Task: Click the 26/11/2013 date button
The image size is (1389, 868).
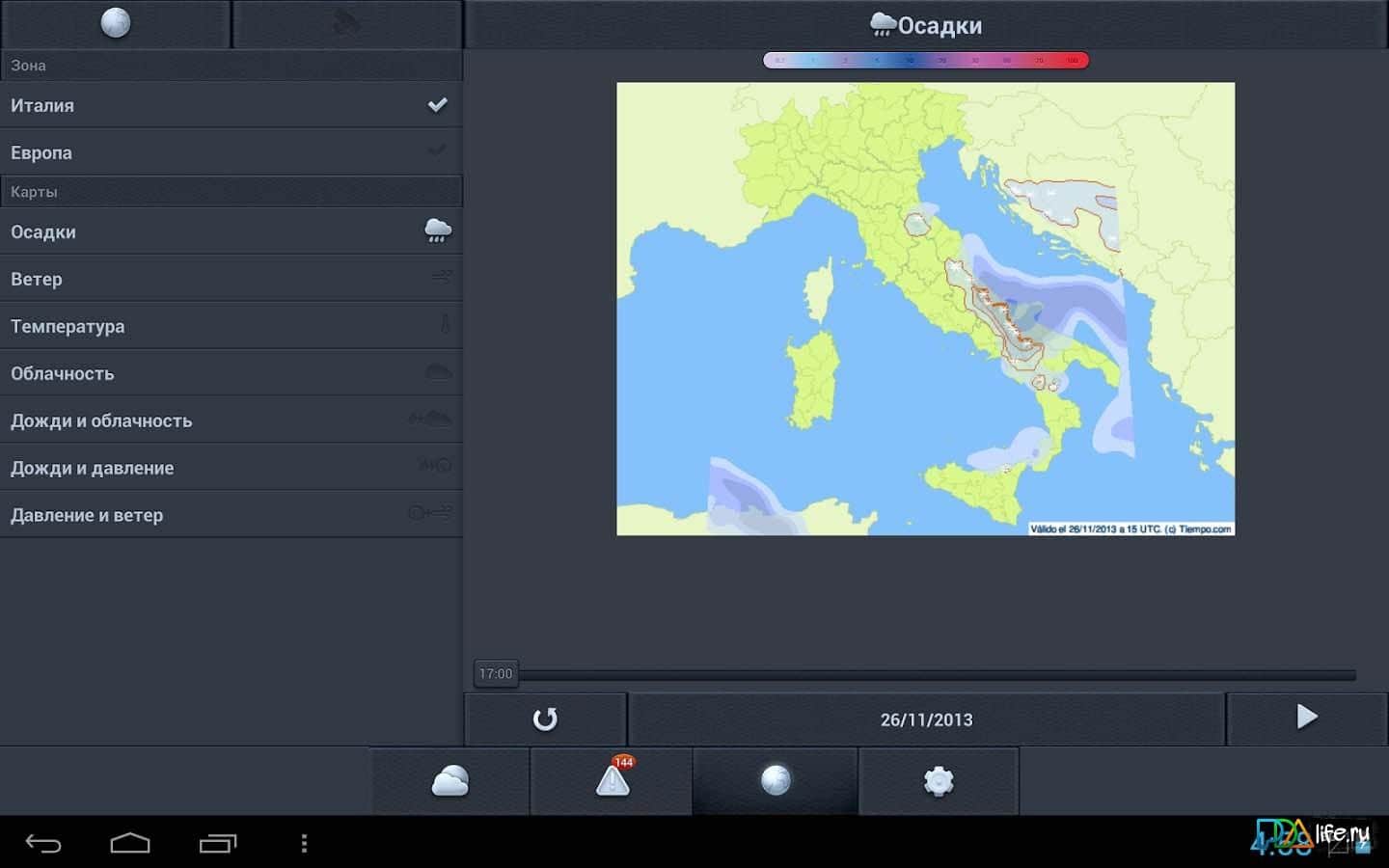Action: click(x=926, y=719)
